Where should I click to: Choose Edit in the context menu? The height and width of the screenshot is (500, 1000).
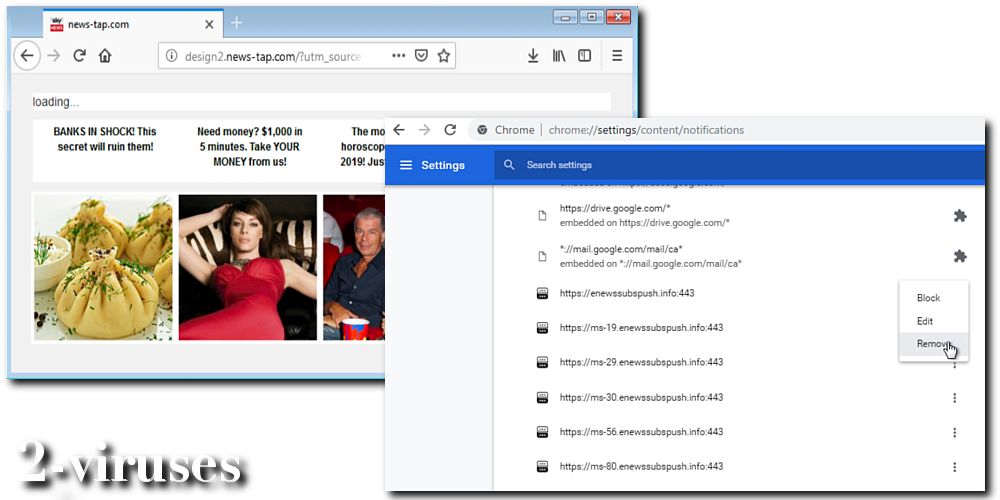[x=934, y=321]
